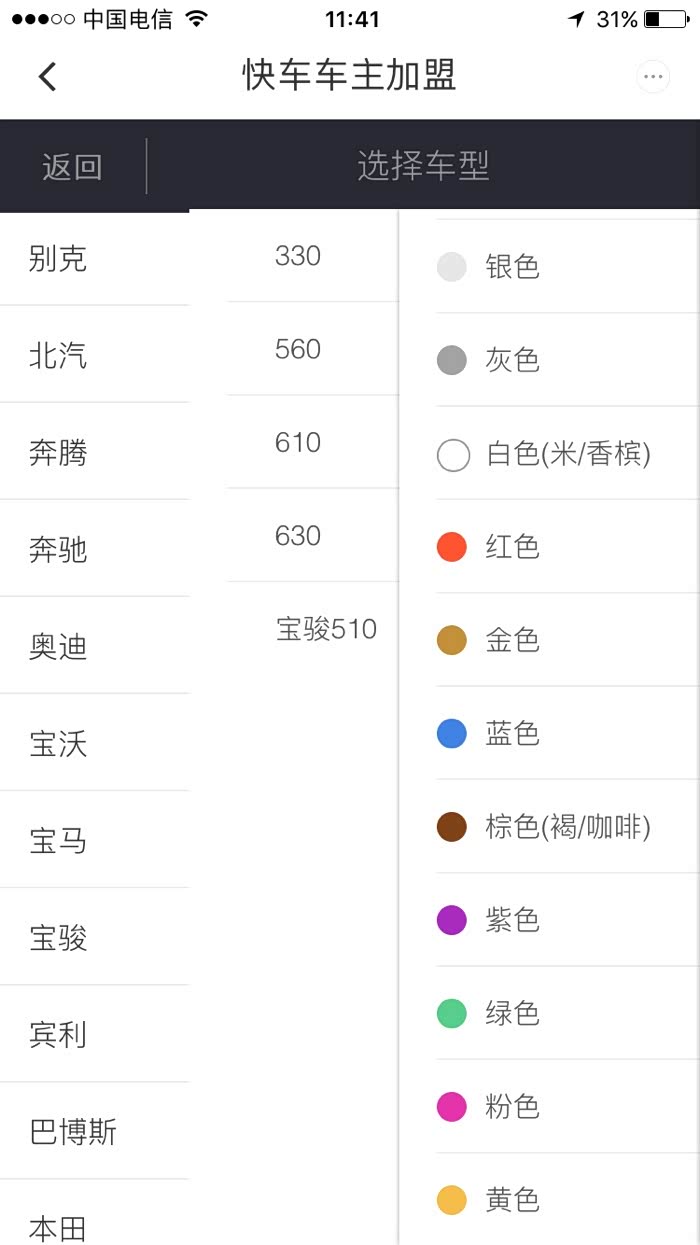Tap the back arrow in the header
This screenshot has height=1245, width=700.
point(47,77)
